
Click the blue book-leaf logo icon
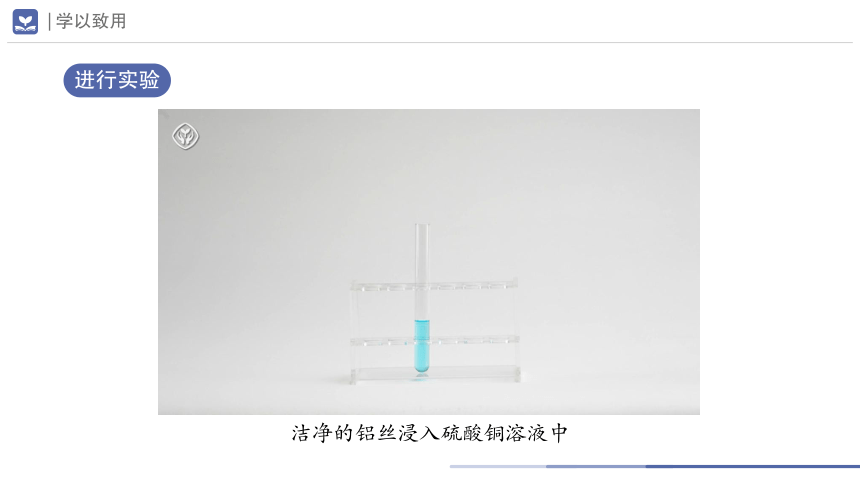pyautogui.click(x=25, y=21)
